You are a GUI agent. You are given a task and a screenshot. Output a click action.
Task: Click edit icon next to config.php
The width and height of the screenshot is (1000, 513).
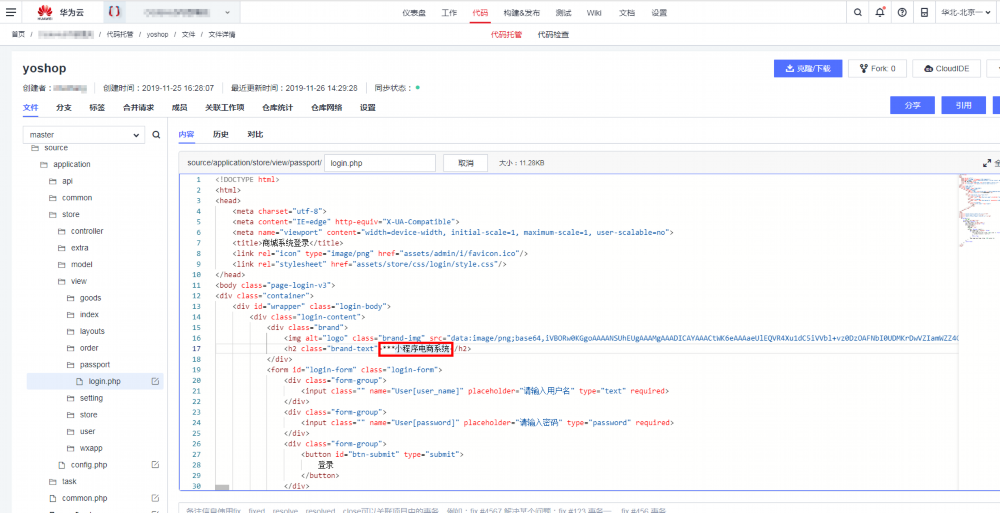pos(155,465)
